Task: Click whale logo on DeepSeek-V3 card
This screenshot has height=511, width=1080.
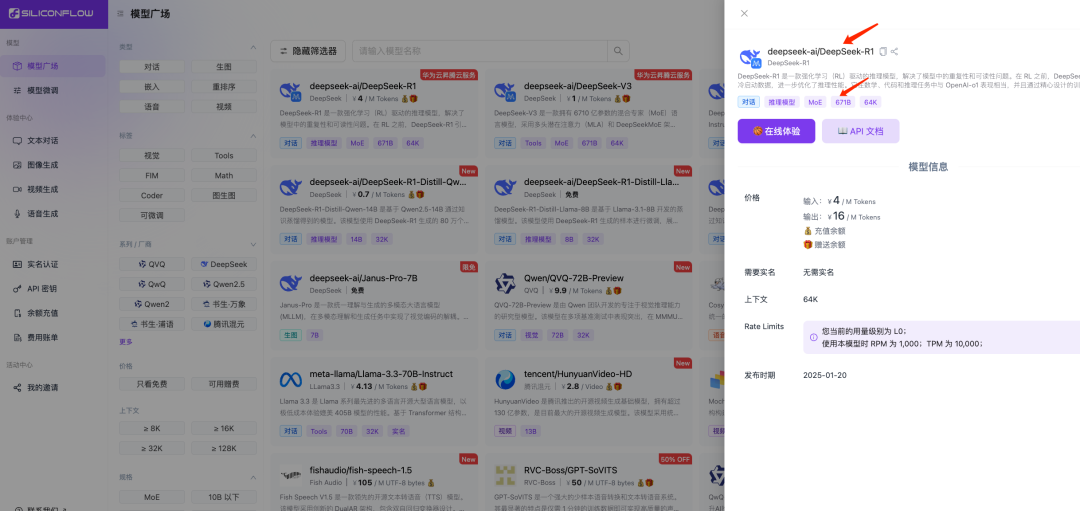Action: coord(506,92)
